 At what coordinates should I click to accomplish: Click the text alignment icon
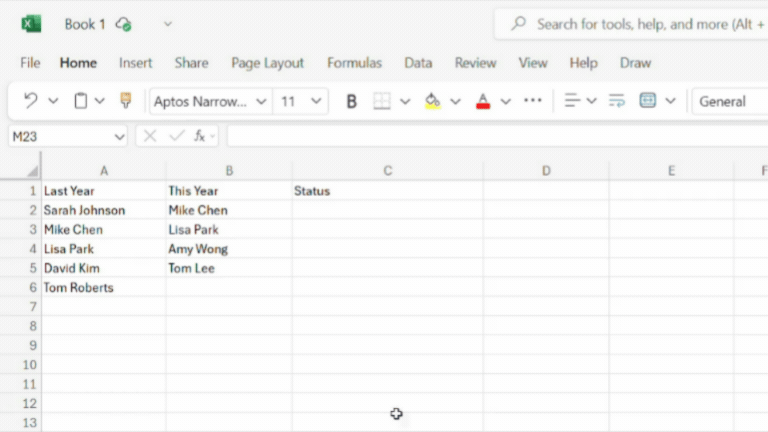tap(572, 100)
